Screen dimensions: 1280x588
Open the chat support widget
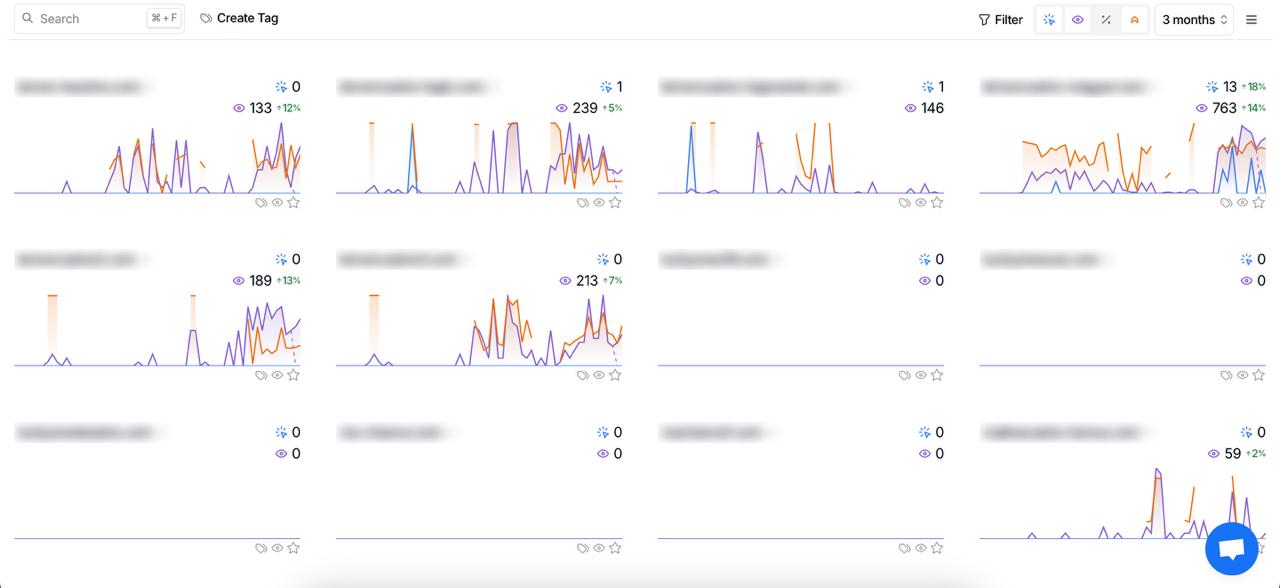coord(1231,549)
